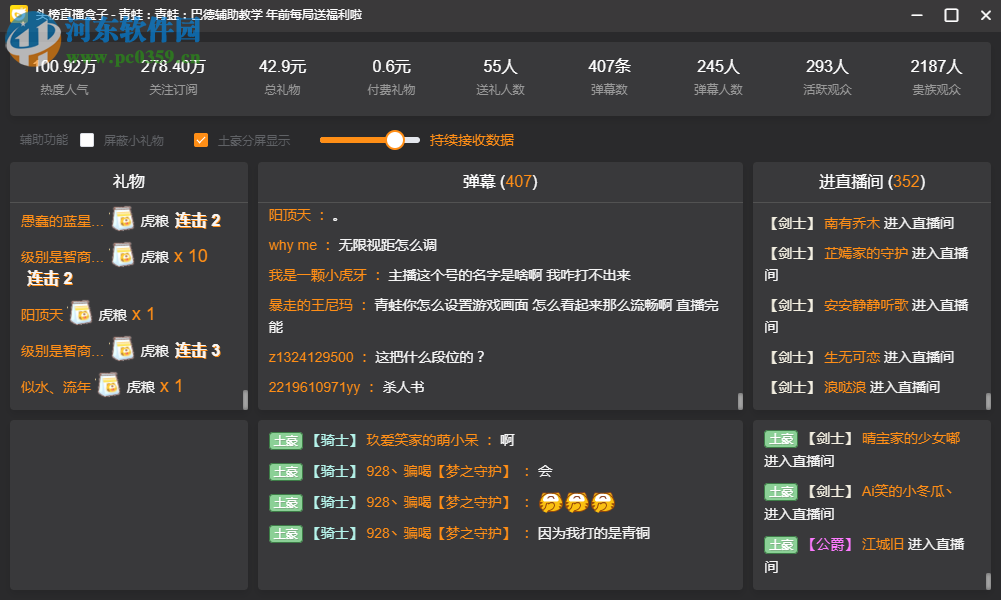The image size is (1001, 600).
Task: Enable the 屏蔽小礼物 checkbox
Action: [x=87, y=140]
